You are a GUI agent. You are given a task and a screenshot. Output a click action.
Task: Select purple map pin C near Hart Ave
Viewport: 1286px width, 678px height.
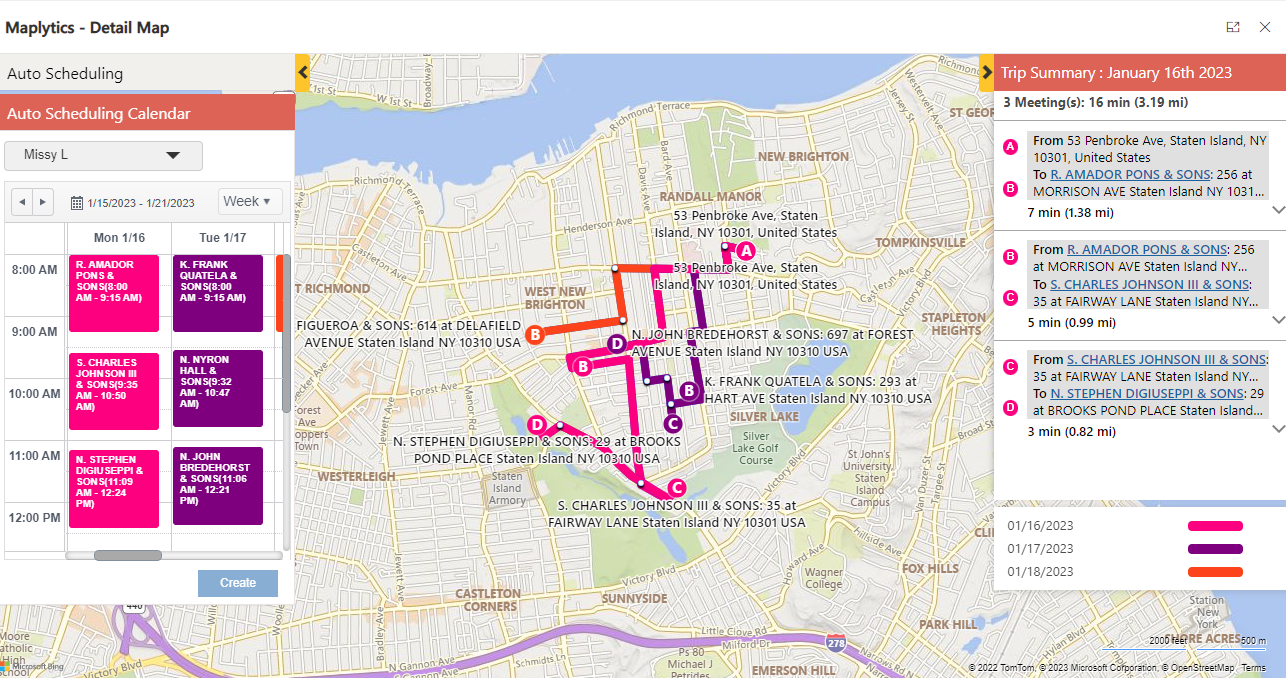click(673, 422)
